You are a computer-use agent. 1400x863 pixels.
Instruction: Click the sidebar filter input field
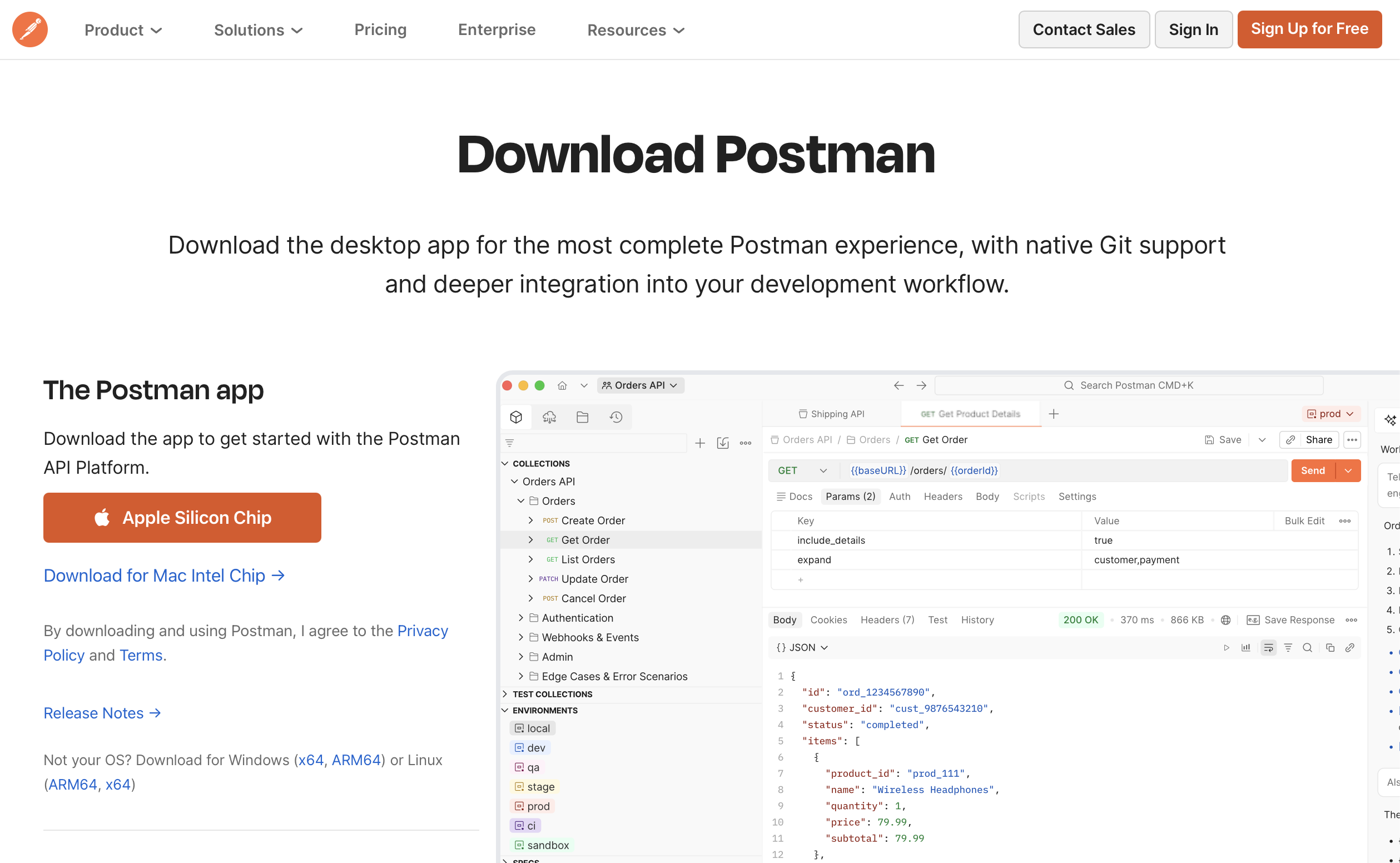pyautogui.click(x=594, y=443)
